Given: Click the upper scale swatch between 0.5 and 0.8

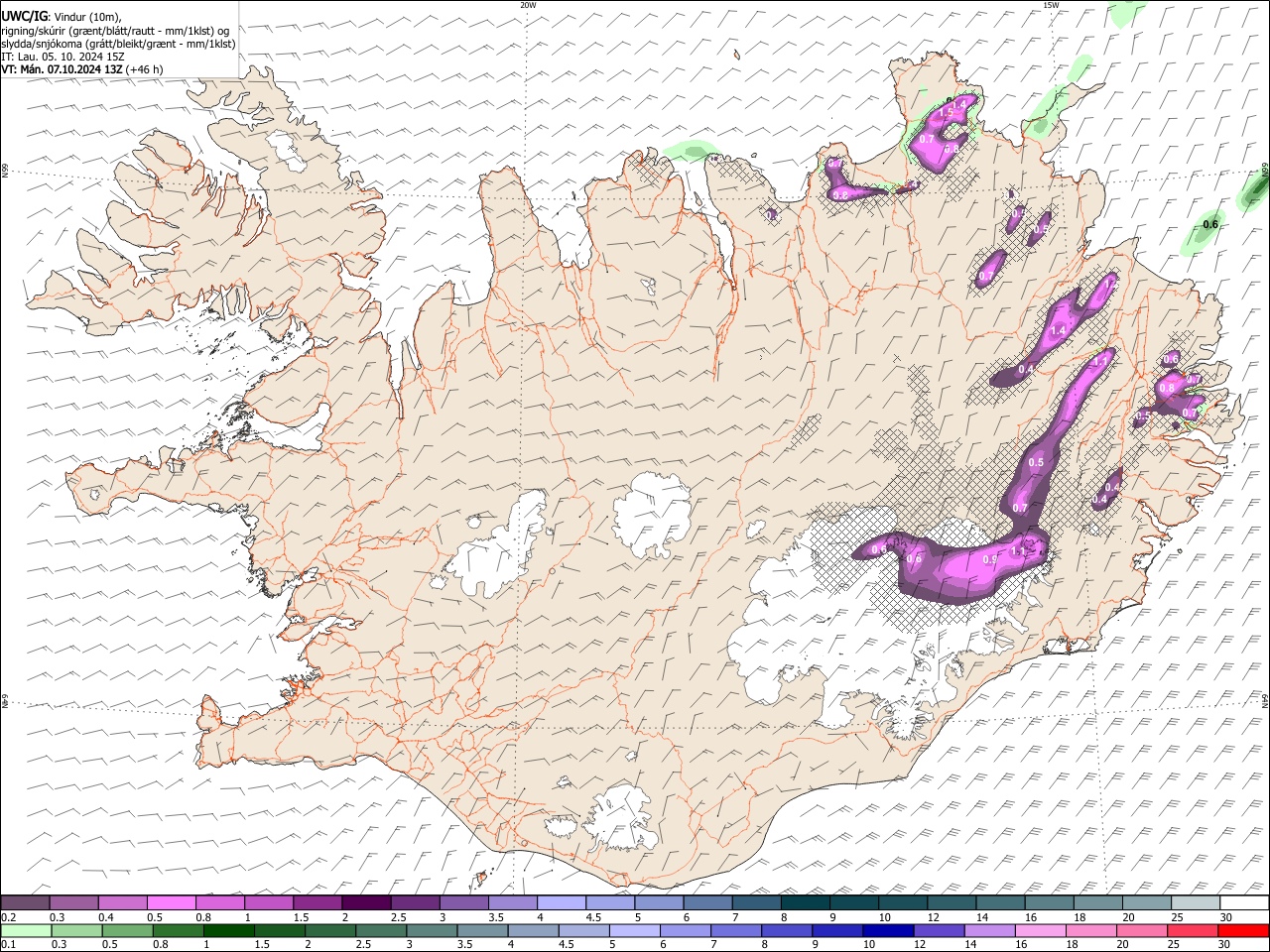Looking at the screenshot, I should pos(171,902).
